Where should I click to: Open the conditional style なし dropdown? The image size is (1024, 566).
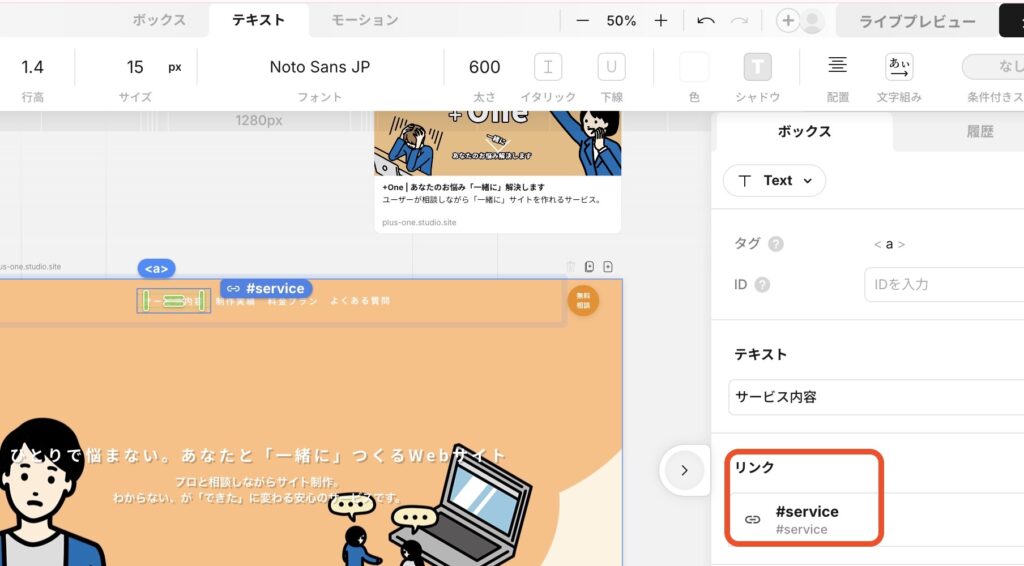click(993, 66)
